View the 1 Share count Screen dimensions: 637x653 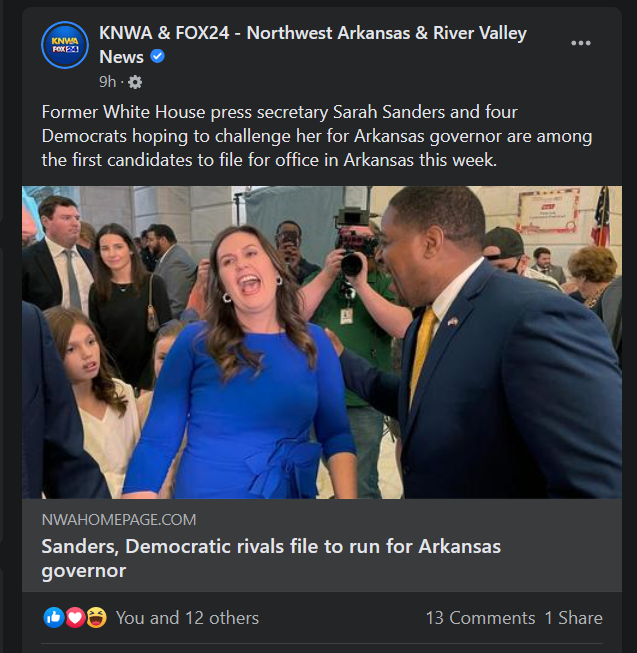coord(573,618)
